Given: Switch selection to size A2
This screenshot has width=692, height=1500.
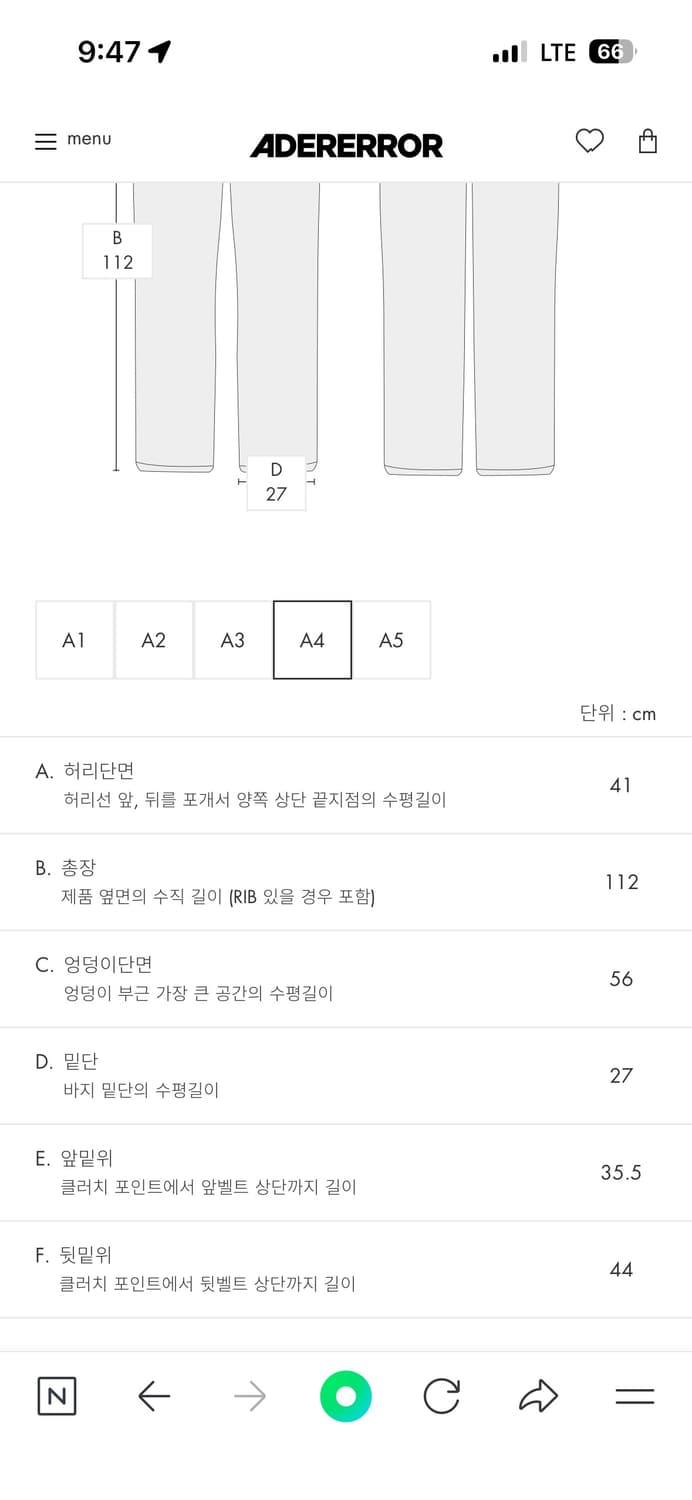Looking at the screenshot, I should (153, 640).
